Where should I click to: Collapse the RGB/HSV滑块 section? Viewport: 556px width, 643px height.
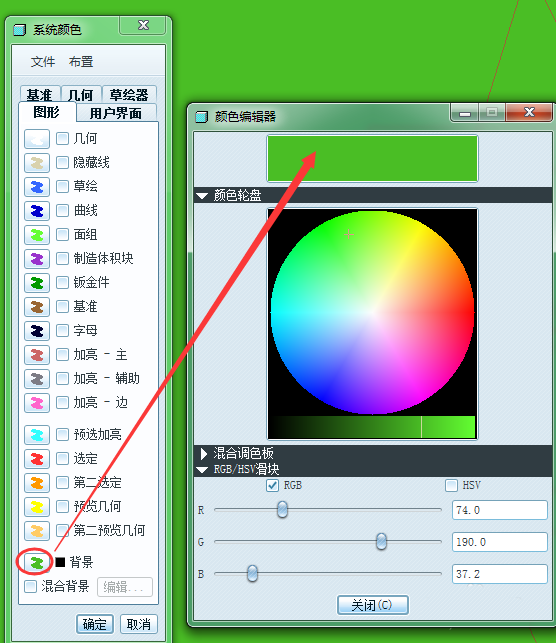coord(202,470)
